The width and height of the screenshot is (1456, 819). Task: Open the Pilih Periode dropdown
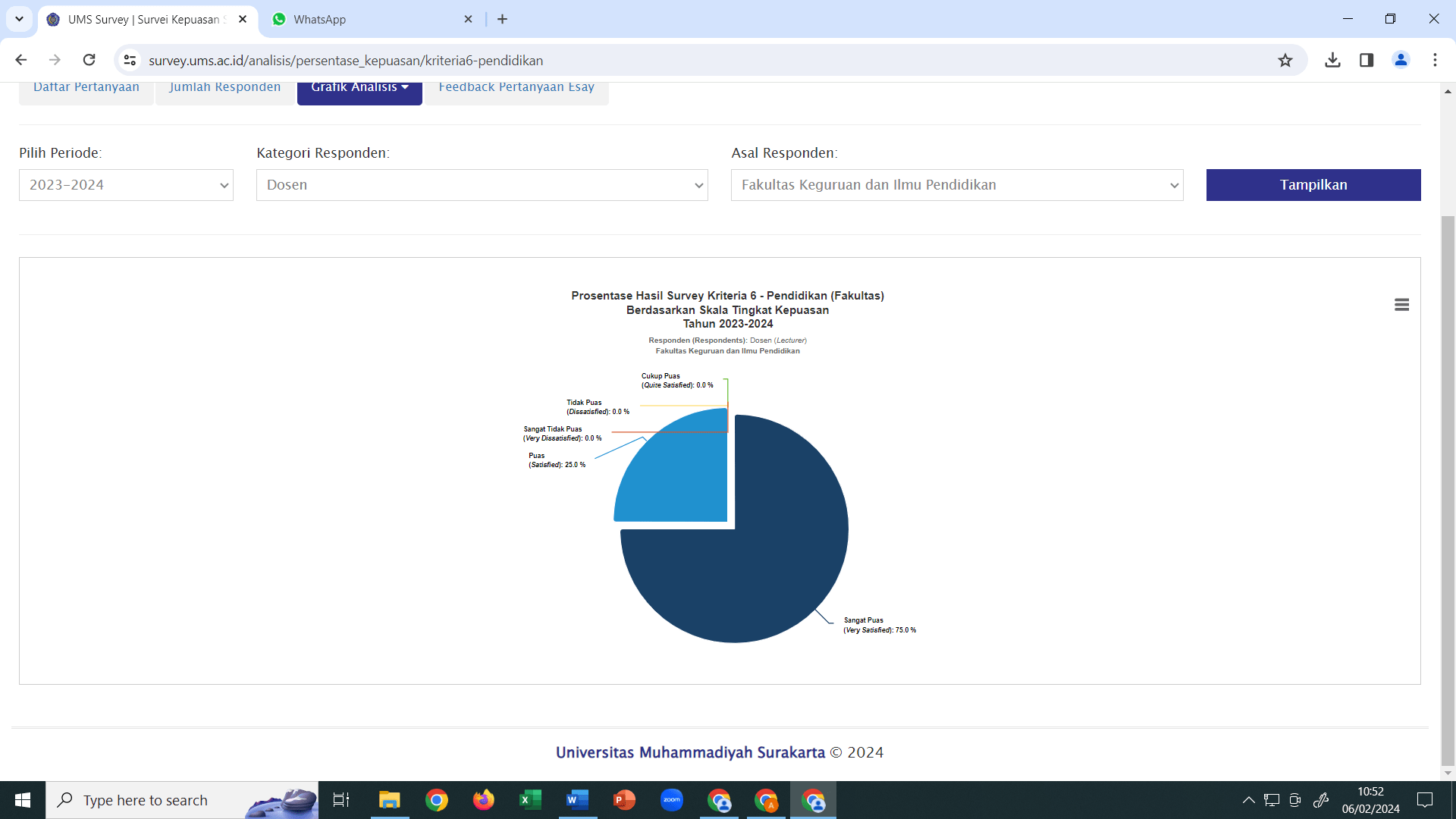click(x=126, y=185)
